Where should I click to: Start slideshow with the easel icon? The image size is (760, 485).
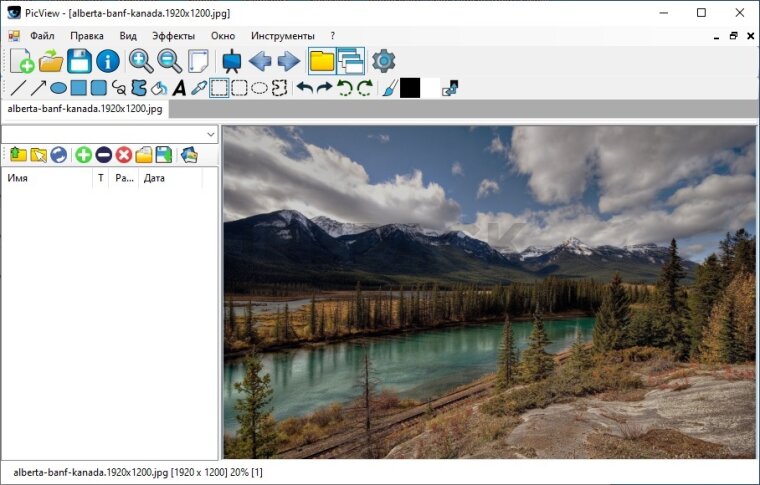tap(232, 61)
